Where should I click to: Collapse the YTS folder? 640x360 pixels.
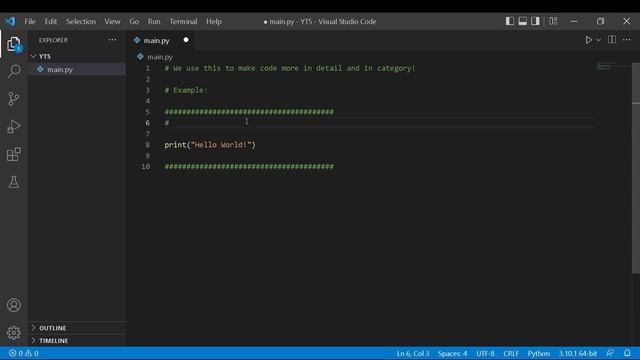[x=76, y=56]
